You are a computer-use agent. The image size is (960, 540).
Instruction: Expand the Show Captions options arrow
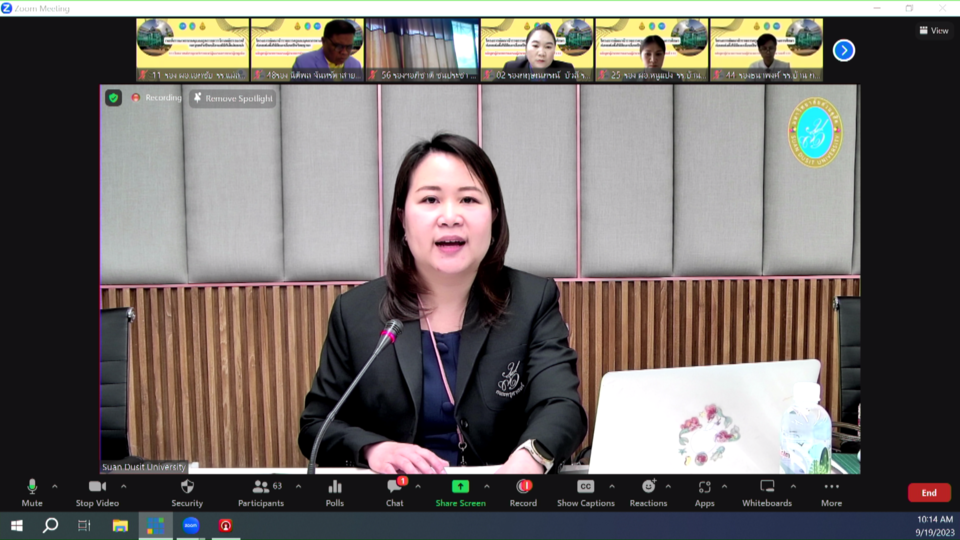click(x=612, y=487)
